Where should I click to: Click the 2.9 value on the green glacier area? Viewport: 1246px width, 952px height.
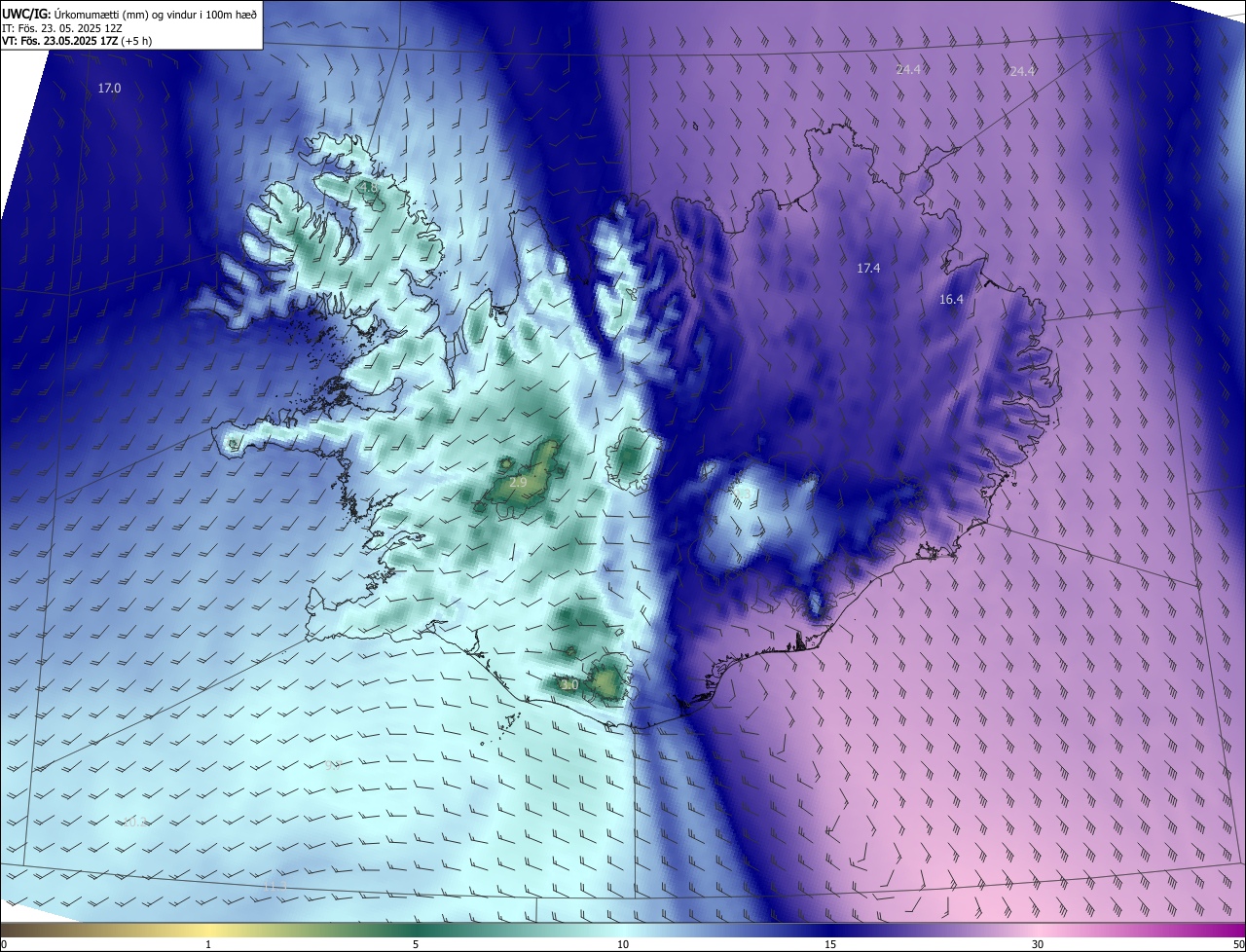click(x=518, y=483)
